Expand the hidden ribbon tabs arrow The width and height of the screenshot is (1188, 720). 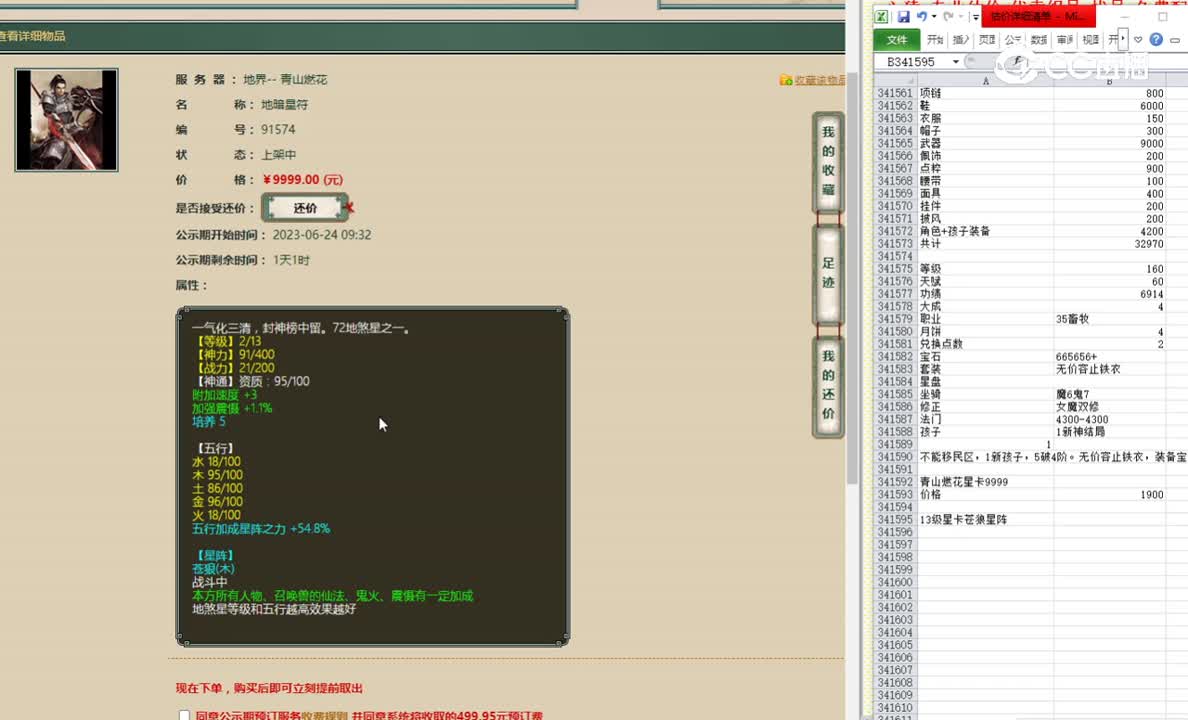1123,40
